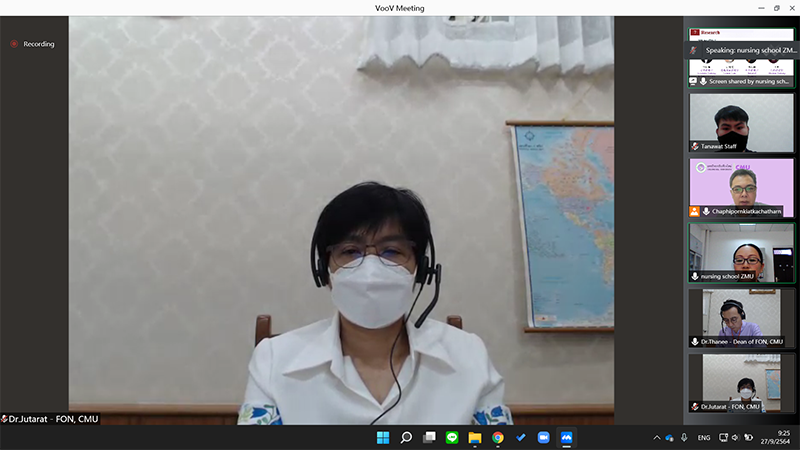Open the blue checkmark To Do app
Viewport: 800px width, 450px height.
point(521,438)
